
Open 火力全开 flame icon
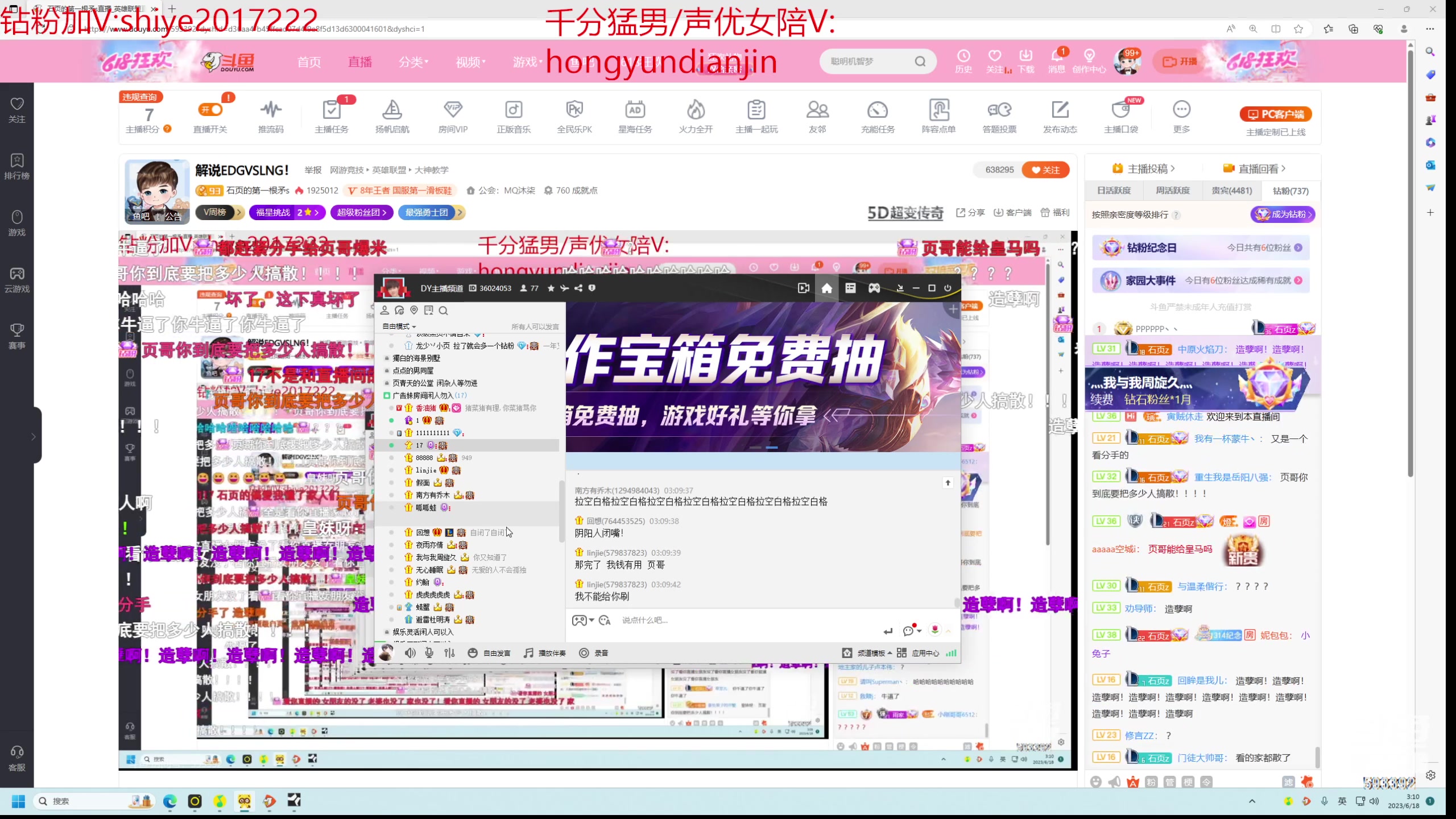(x=696, y=117)
